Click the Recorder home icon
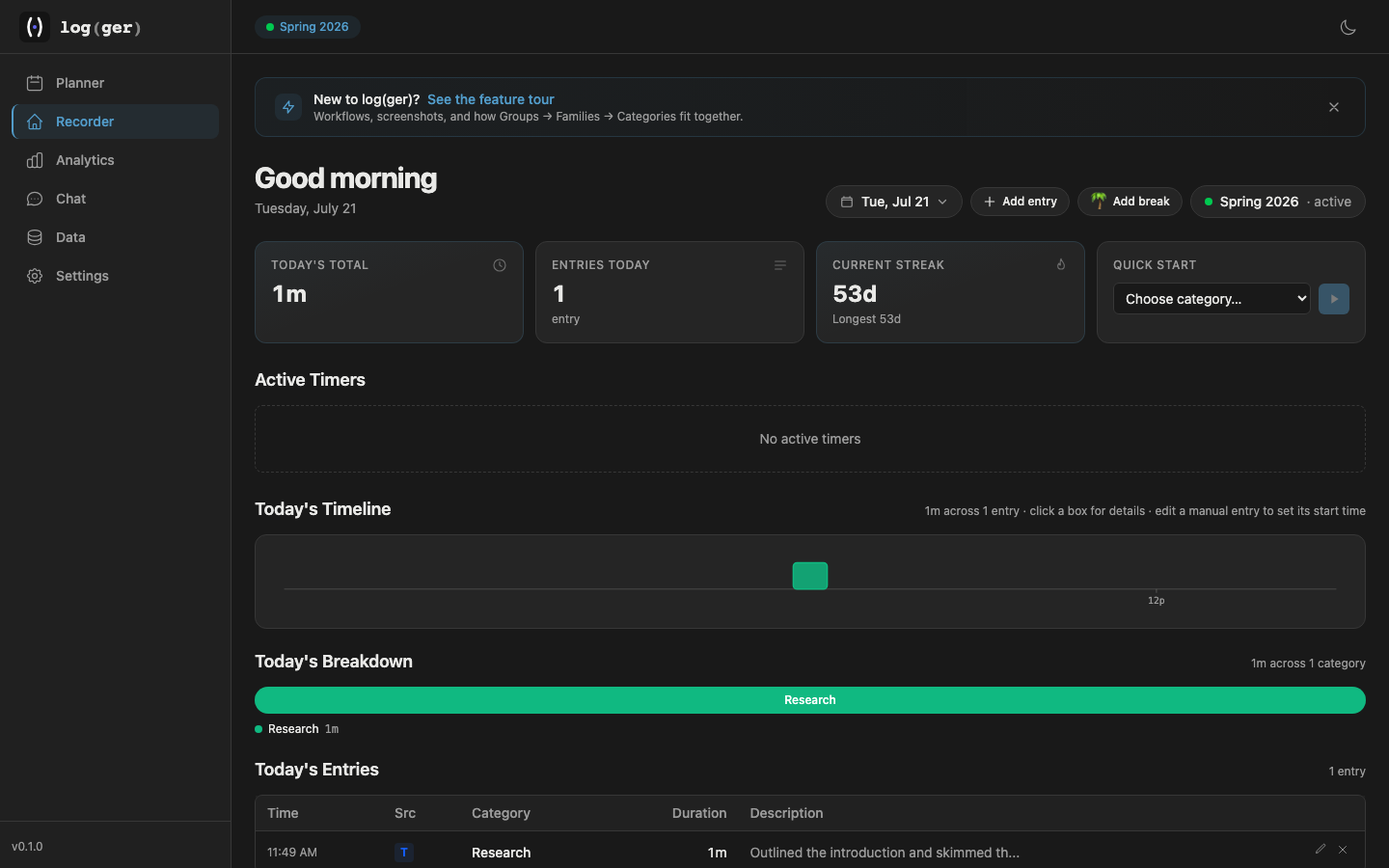This screenshot has width=1389, height=868. pyautogui.click(x=35, y=122)
